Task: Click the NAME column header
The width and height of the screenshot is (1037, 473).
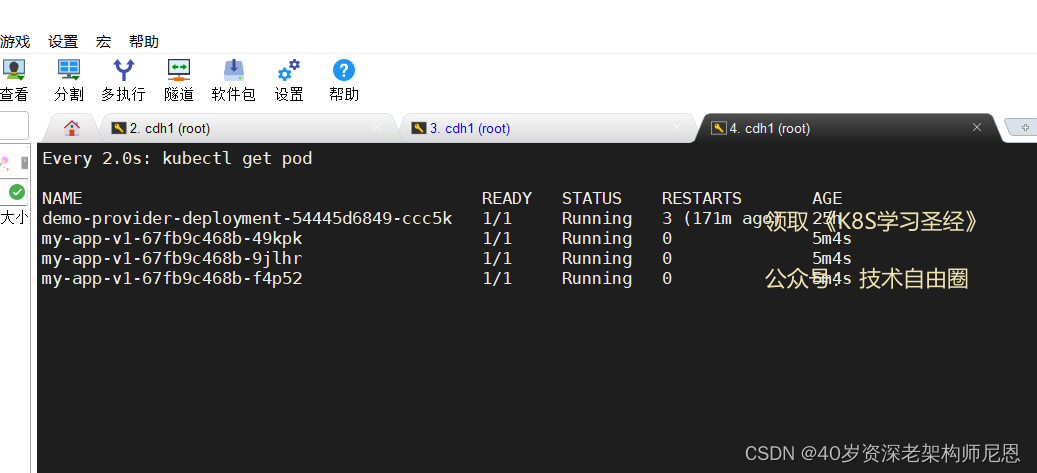Action: coord(62,198)
